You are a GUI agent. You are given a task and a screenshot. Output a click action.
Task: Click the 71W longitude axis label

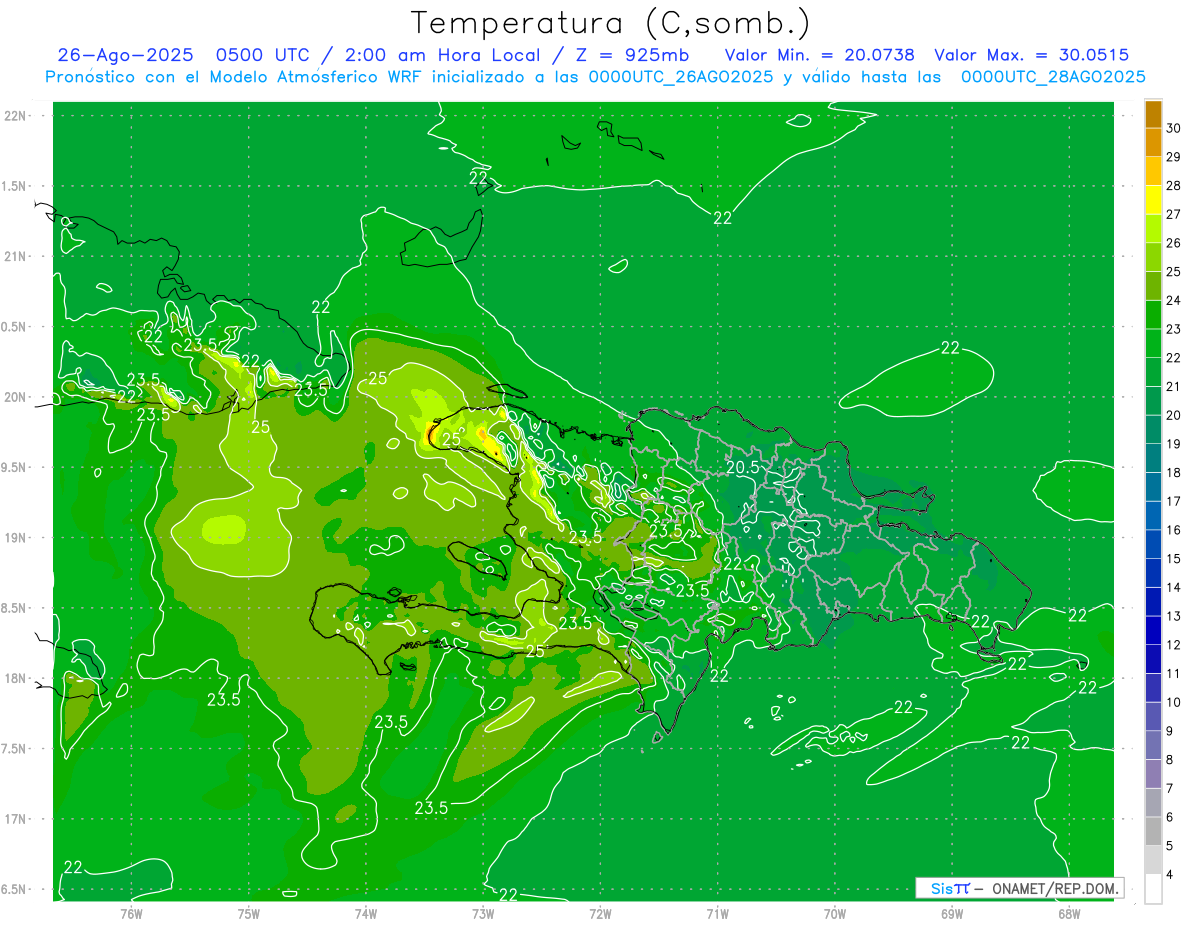pos(717,913)
